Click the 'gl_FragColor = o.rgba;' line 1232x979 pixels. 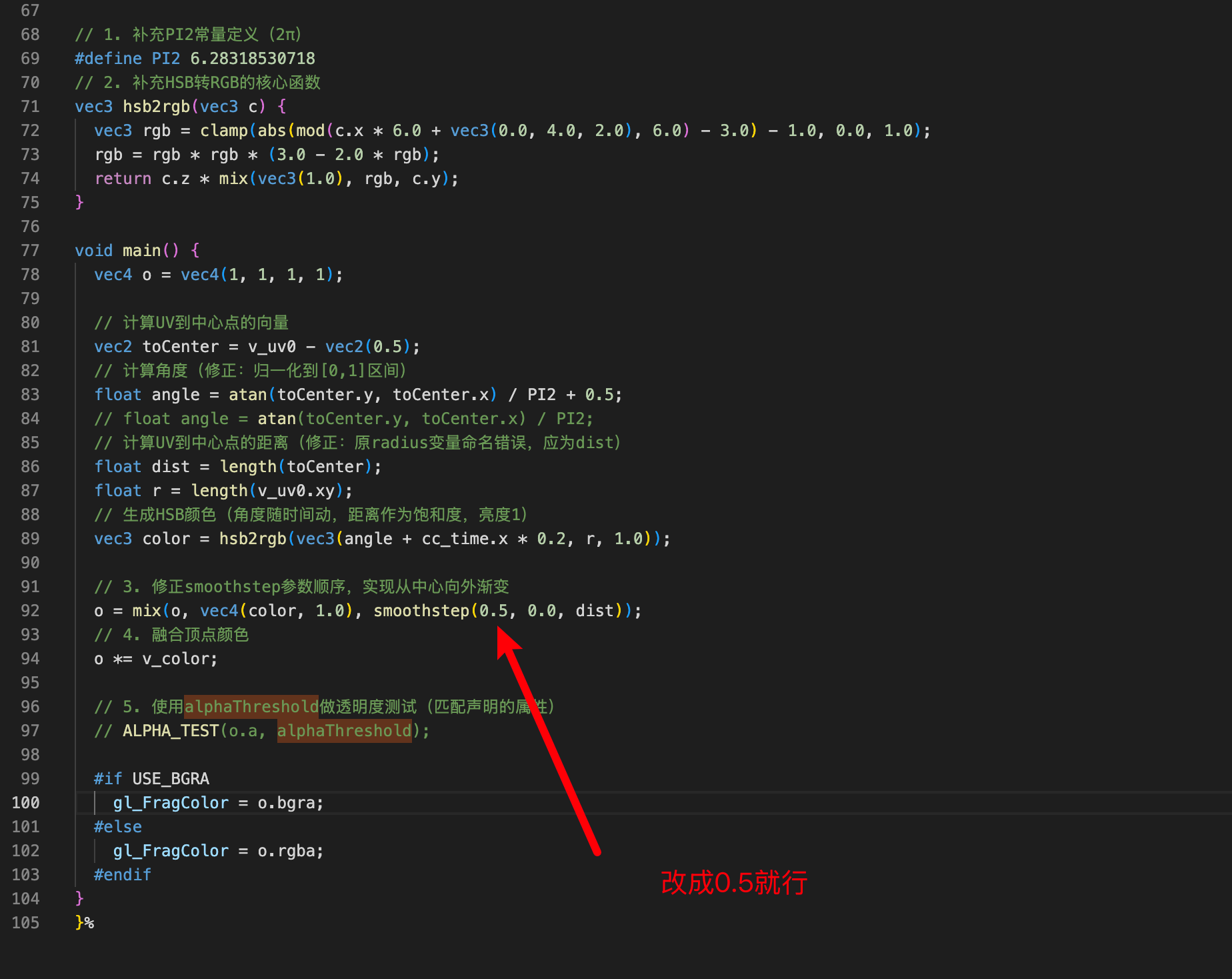(218, 850)
